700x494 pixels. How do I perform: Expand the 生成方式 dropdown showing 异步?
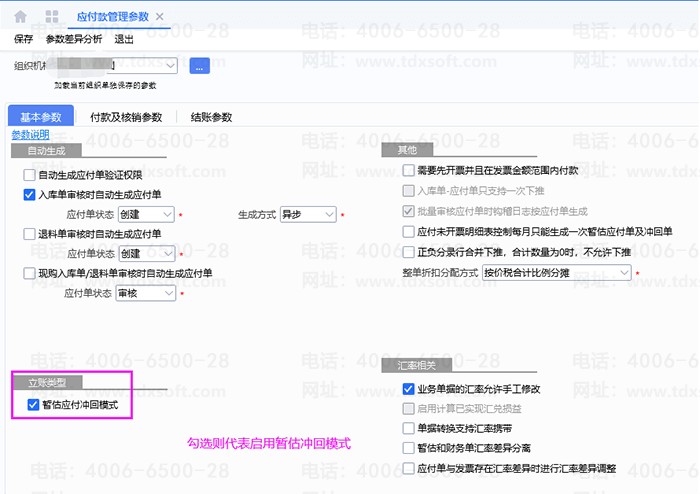(x=328, y=214)
